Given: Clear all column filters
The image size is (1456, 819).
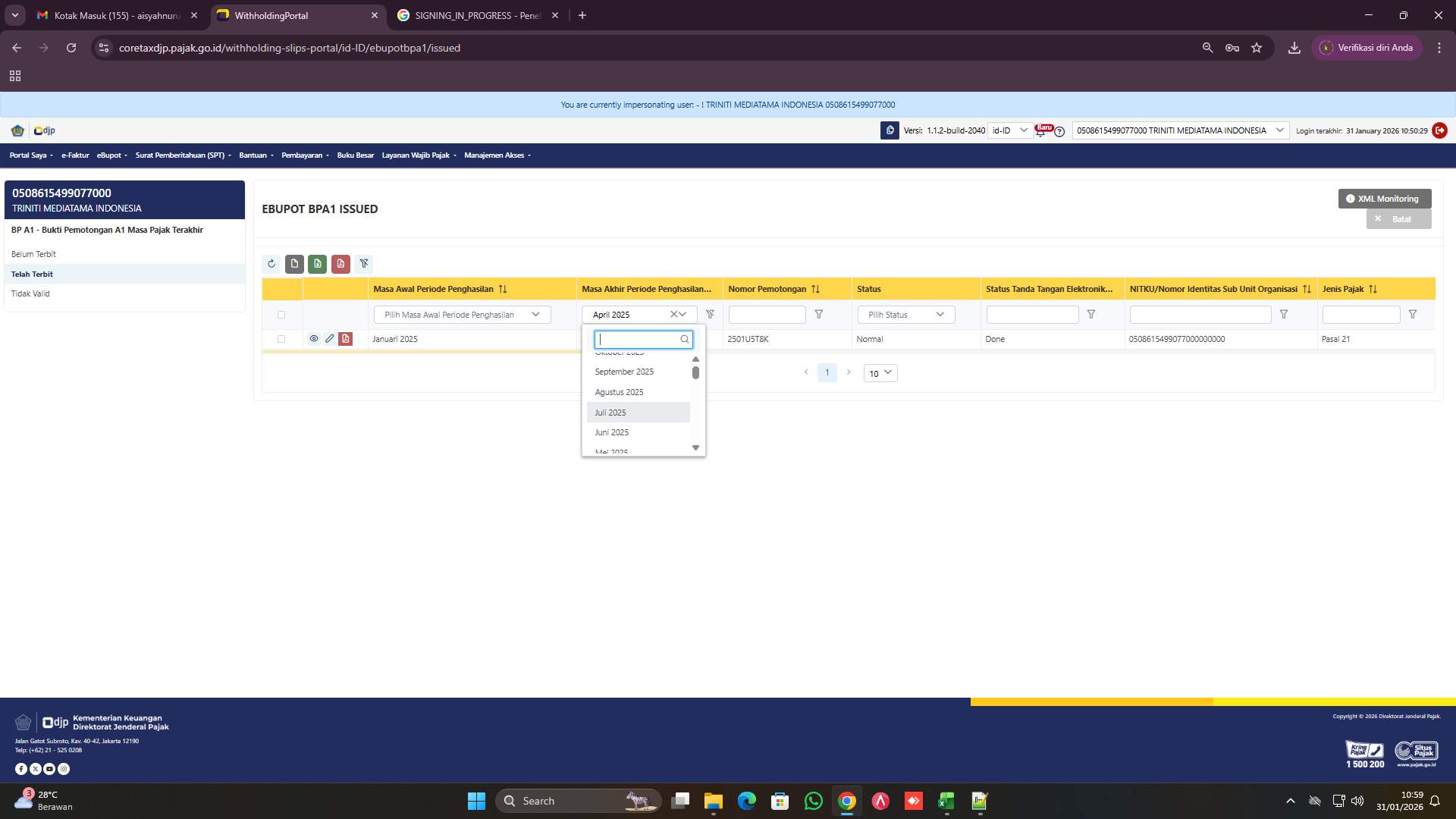Looking at the screenshot, I should click(364, 264).
